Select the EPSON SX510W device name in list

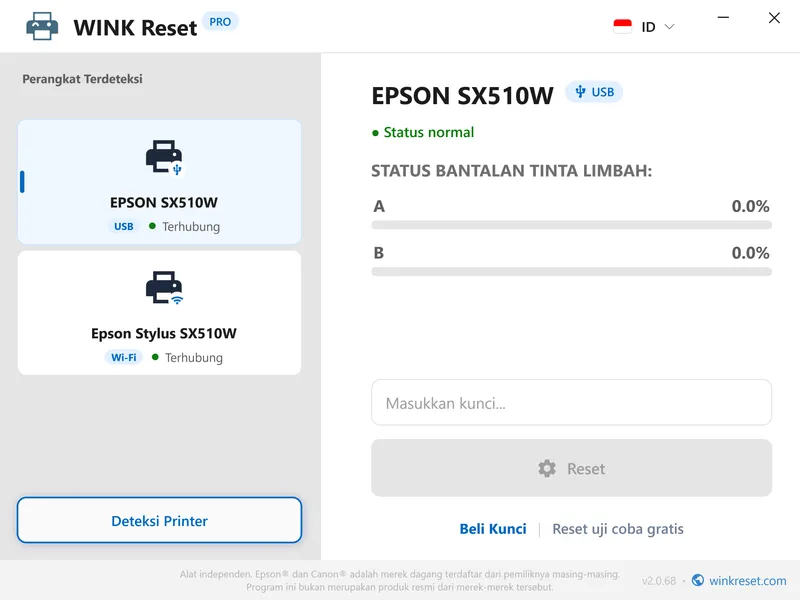point(164,203)
